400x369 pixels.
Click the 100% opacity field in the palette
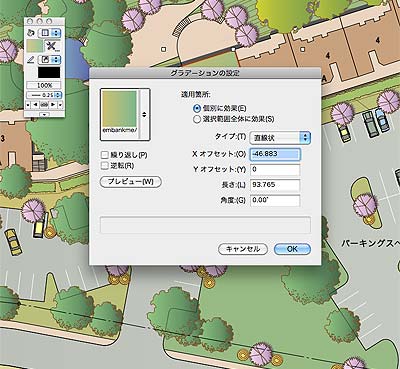pos(44,85)
